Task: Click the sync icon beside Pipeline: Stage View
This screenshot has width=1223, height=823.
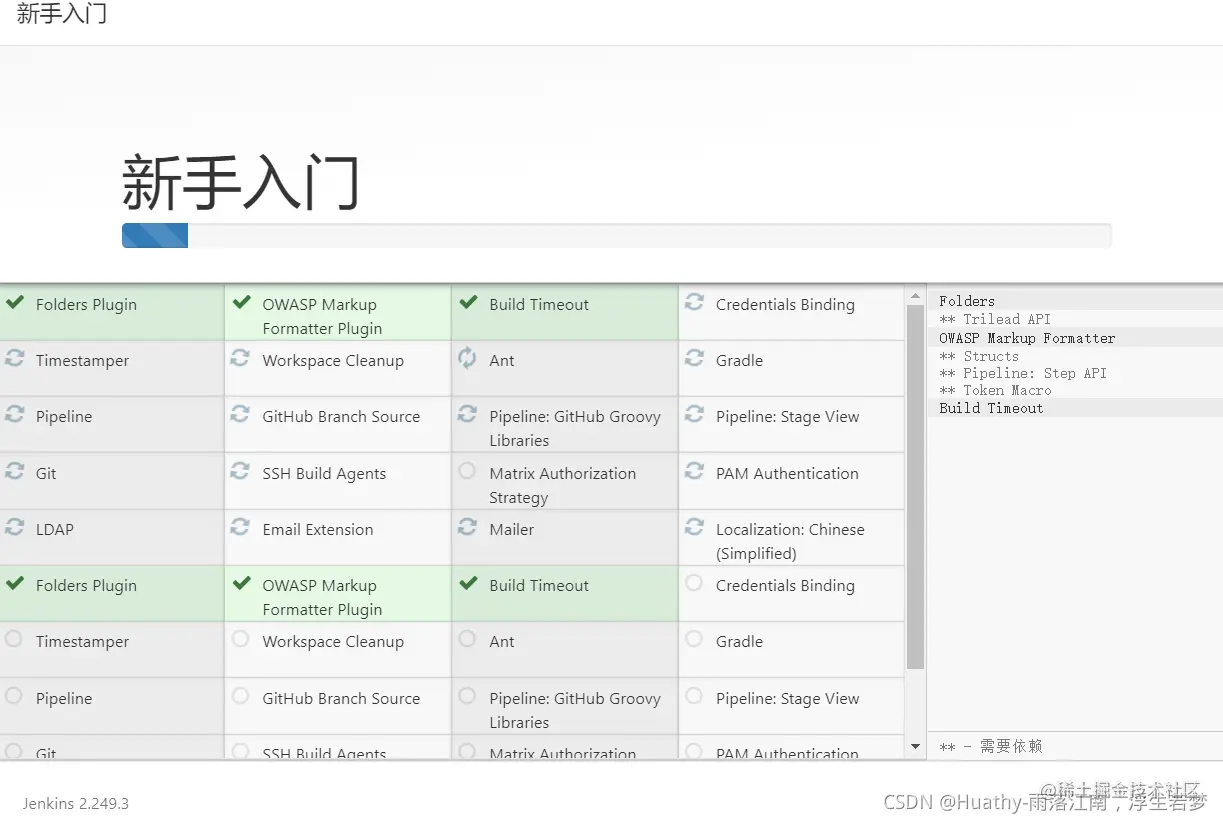Action: point(694,414)
